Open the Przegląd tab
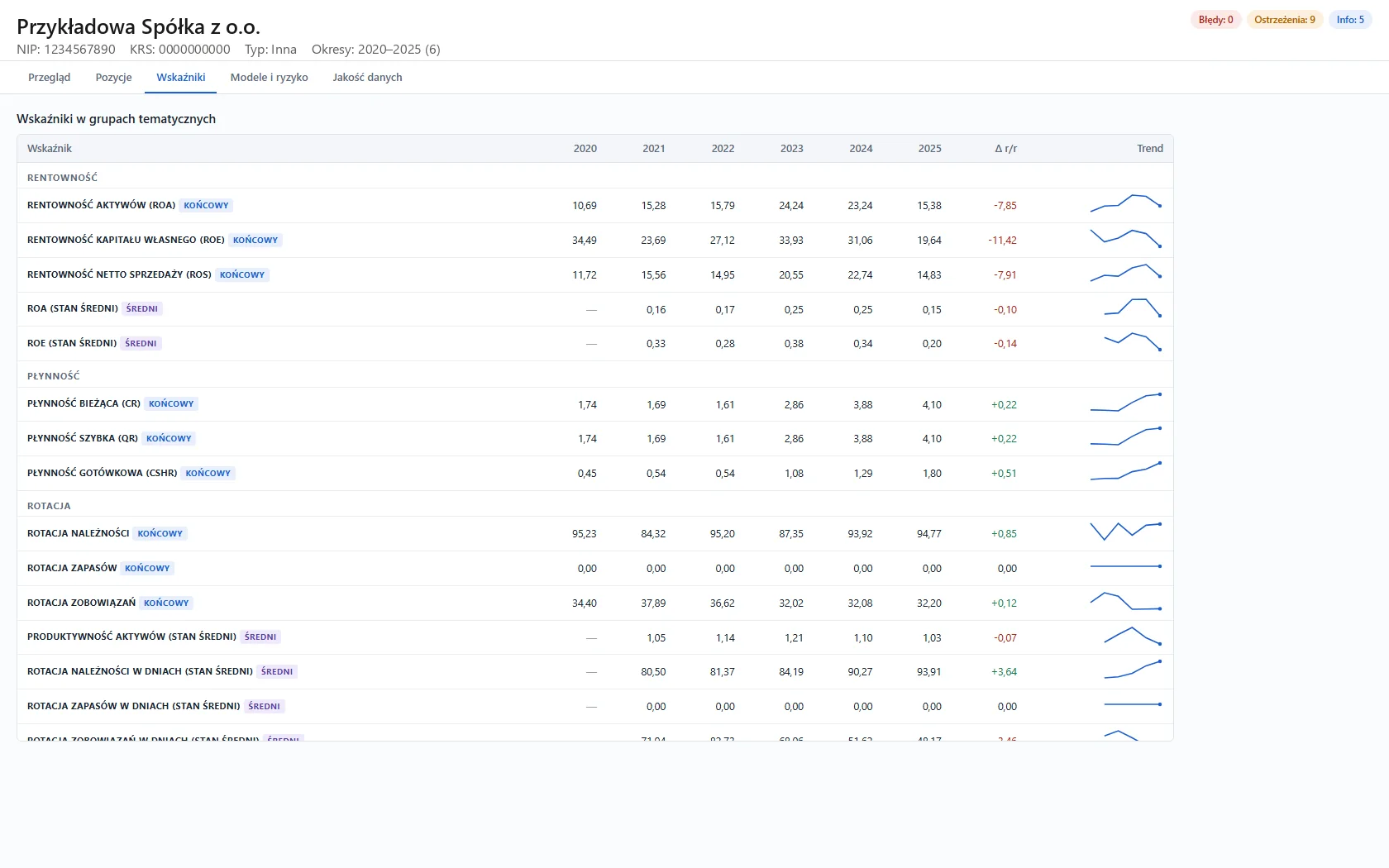Screen dimensions: 1389x868 (x=49, y=77)
